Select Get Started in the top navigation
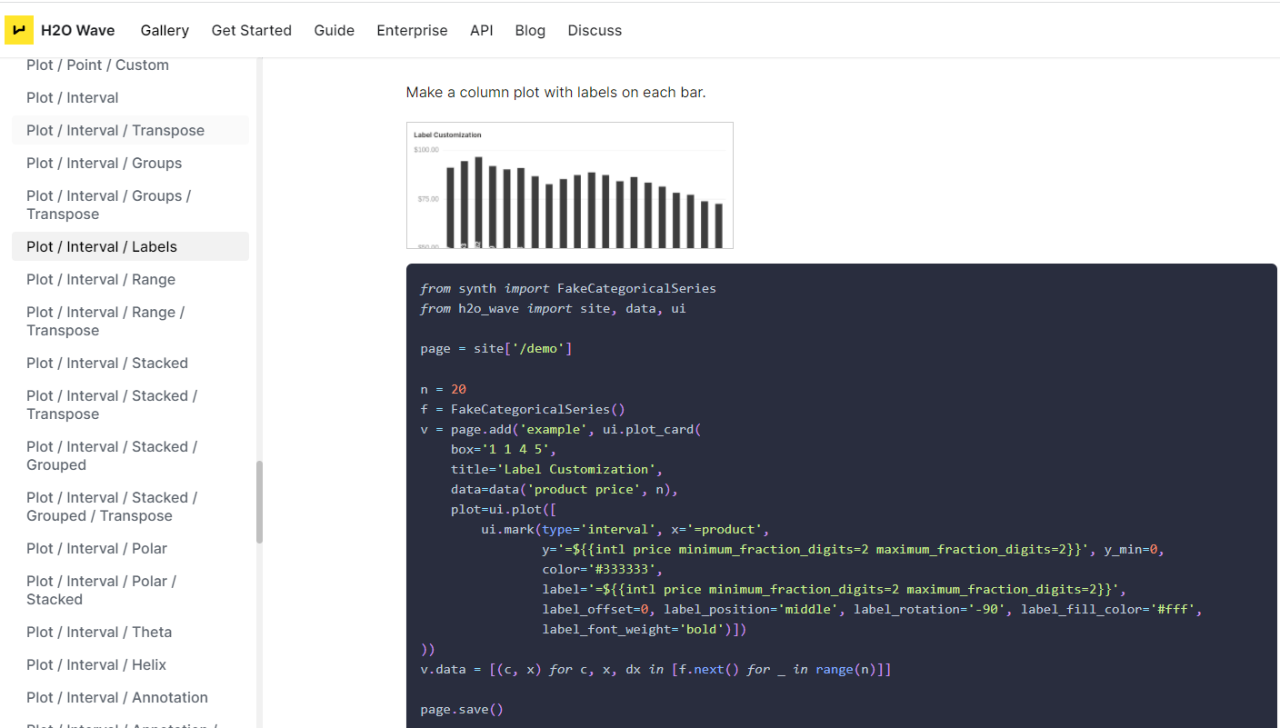The height and width of the screenshot is (728, 1280). [251, 30]
